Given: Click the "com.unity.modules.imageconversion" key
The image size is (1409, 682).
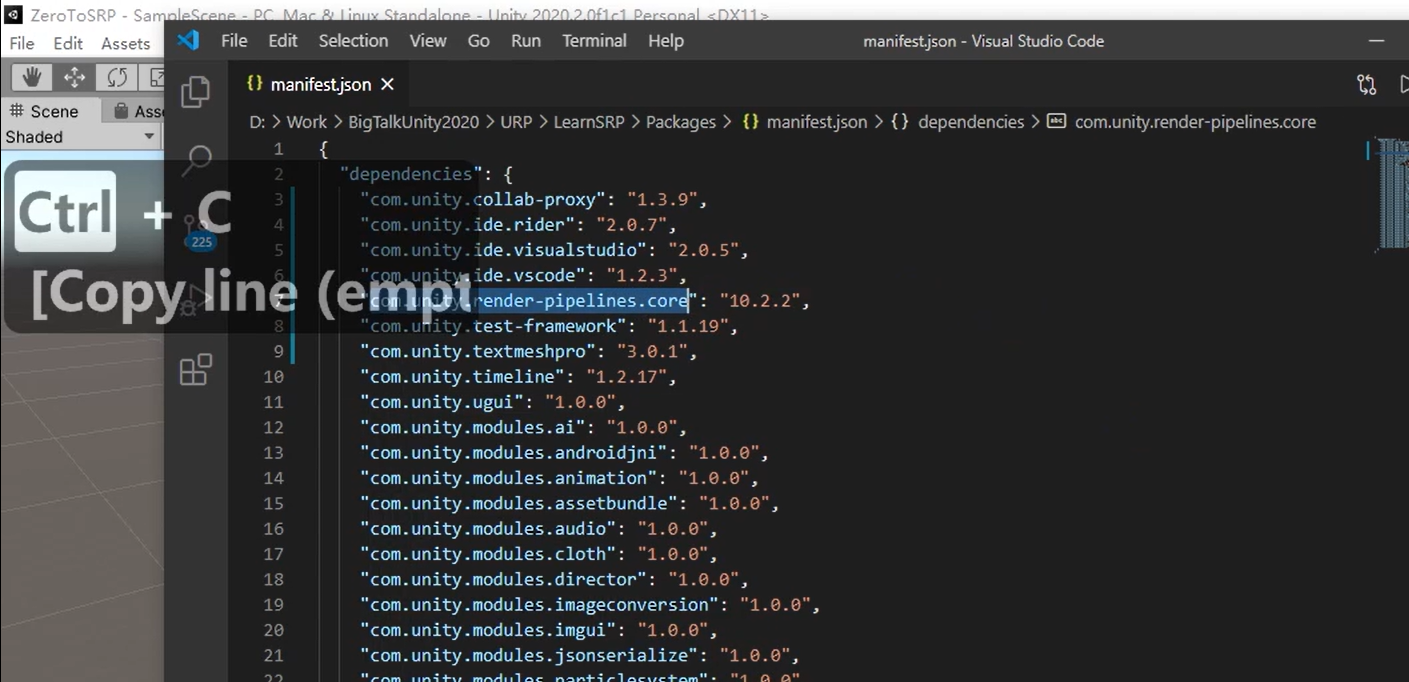Looking at the screenshot, I should [540, 605].
